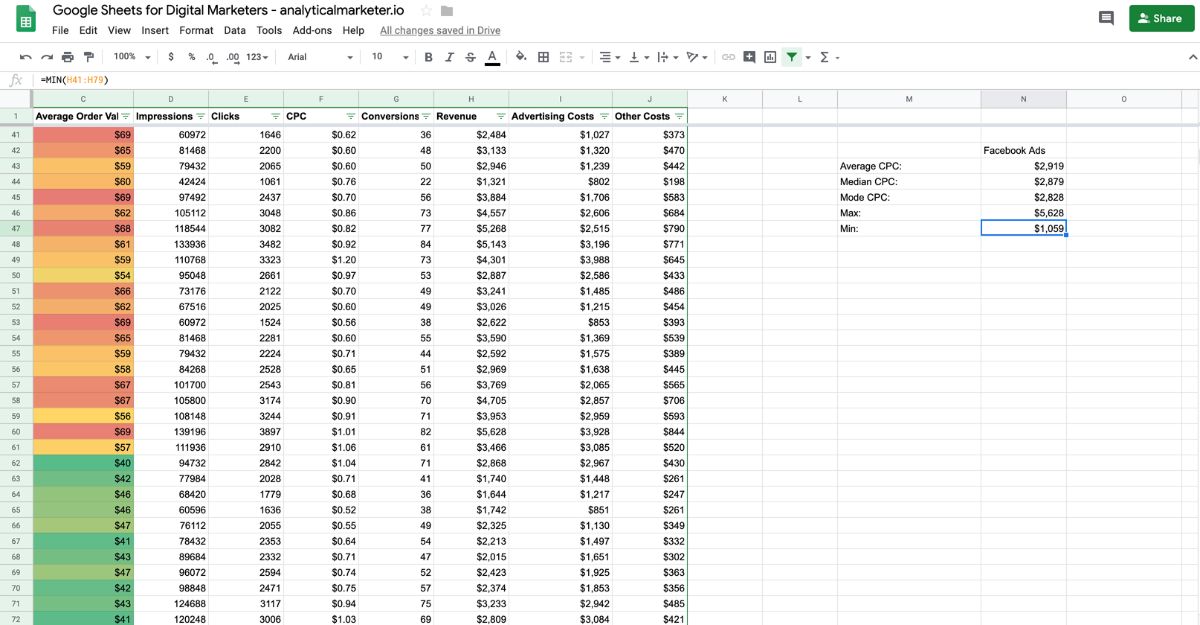Open the Impressions column filter
1200x625 pixels.
click(x=200, y=116)
